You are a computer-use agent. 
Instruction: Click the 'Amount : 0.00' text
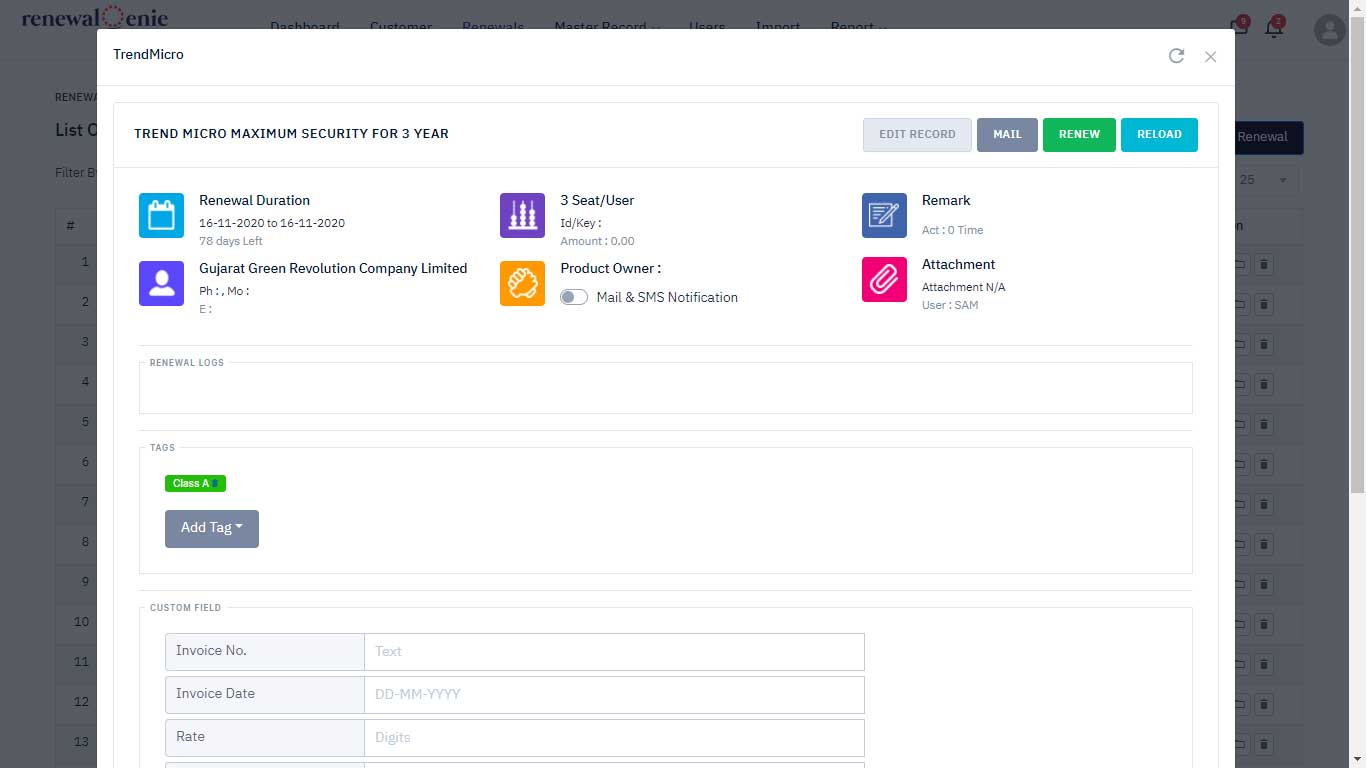[597, 241]
